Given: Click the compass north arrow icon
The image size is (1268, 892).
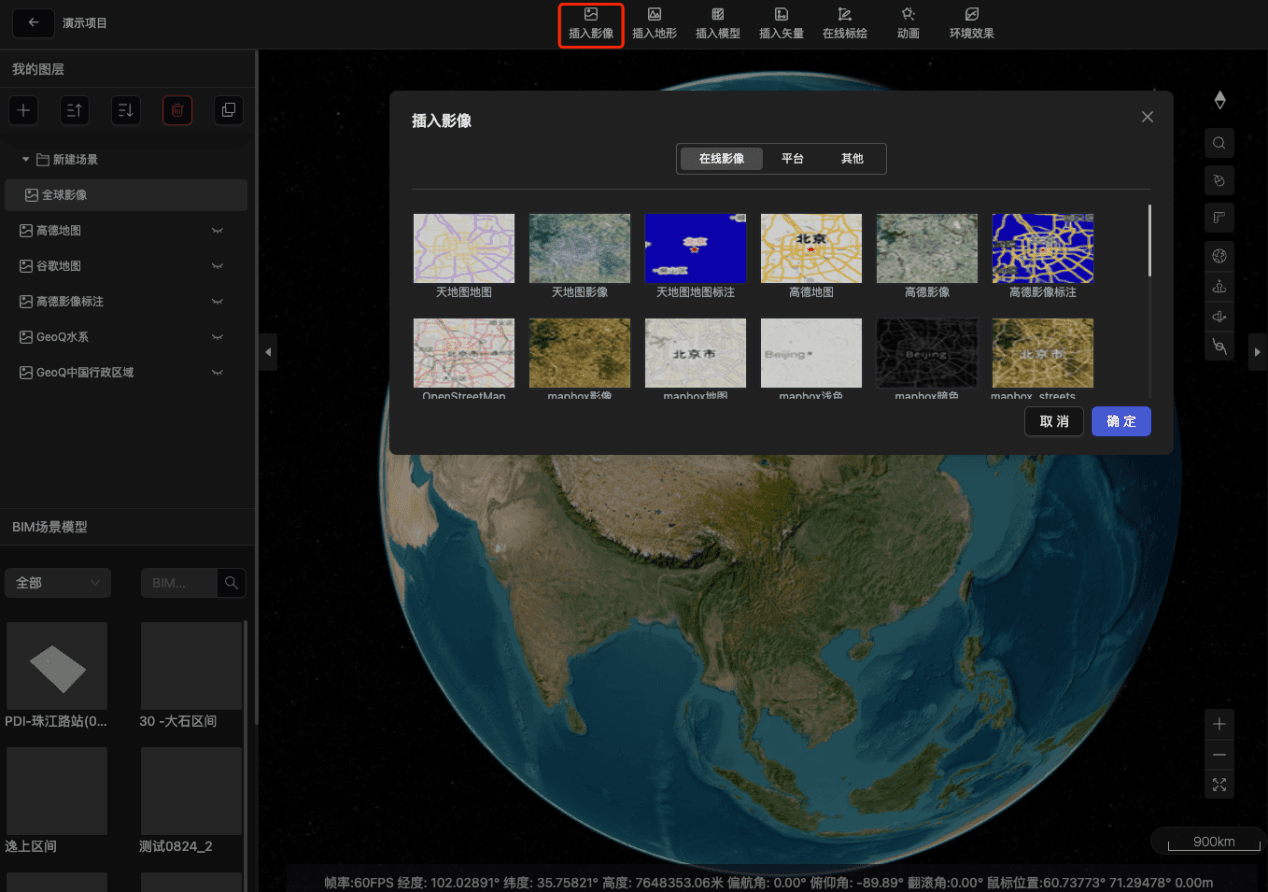Looking at the screenshot, I should [1219, 100].
